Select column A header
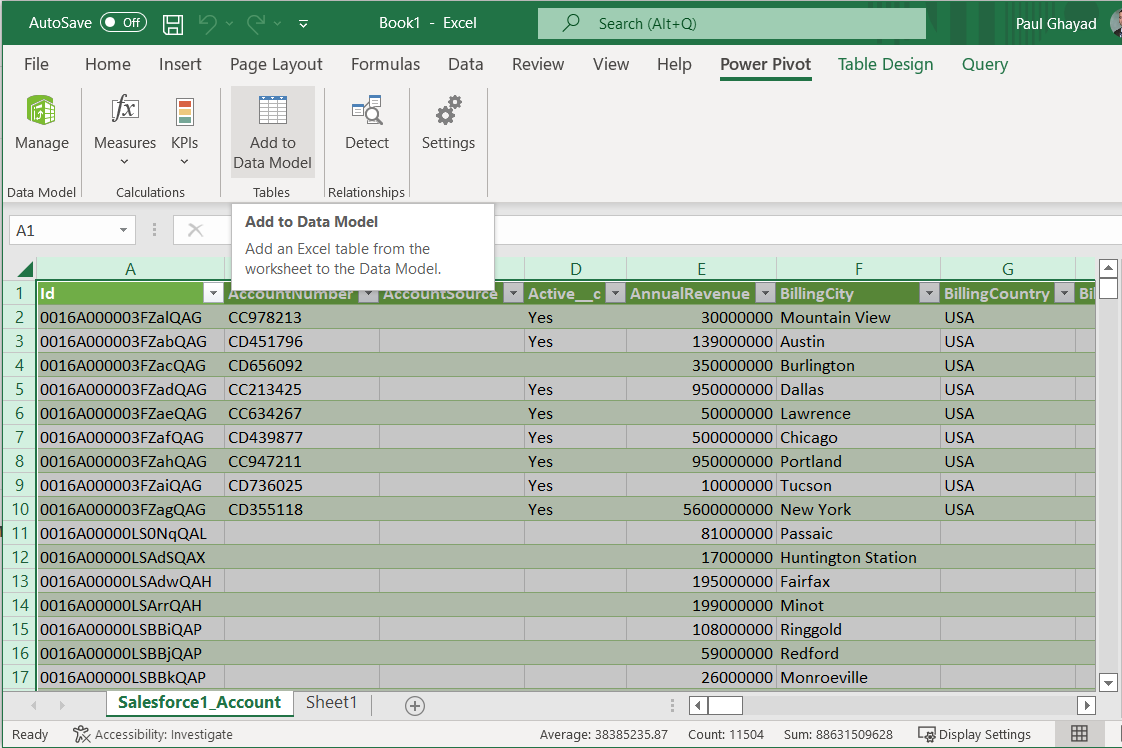The width and height of the screenshot is (1122, 748). 130,269
